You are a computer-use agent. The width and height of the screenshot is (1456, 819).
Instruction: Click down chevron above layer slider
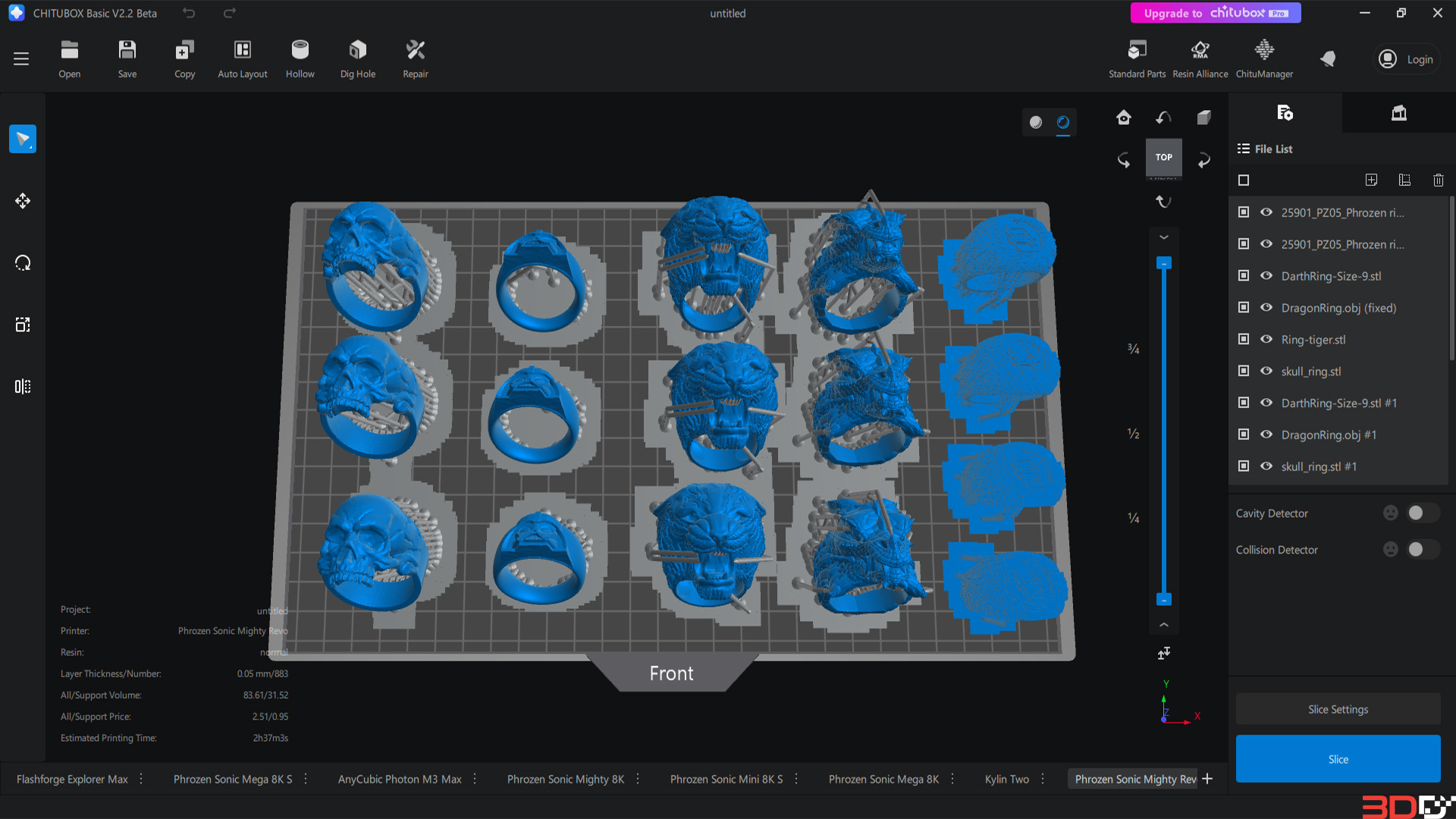pos(1164,237)
